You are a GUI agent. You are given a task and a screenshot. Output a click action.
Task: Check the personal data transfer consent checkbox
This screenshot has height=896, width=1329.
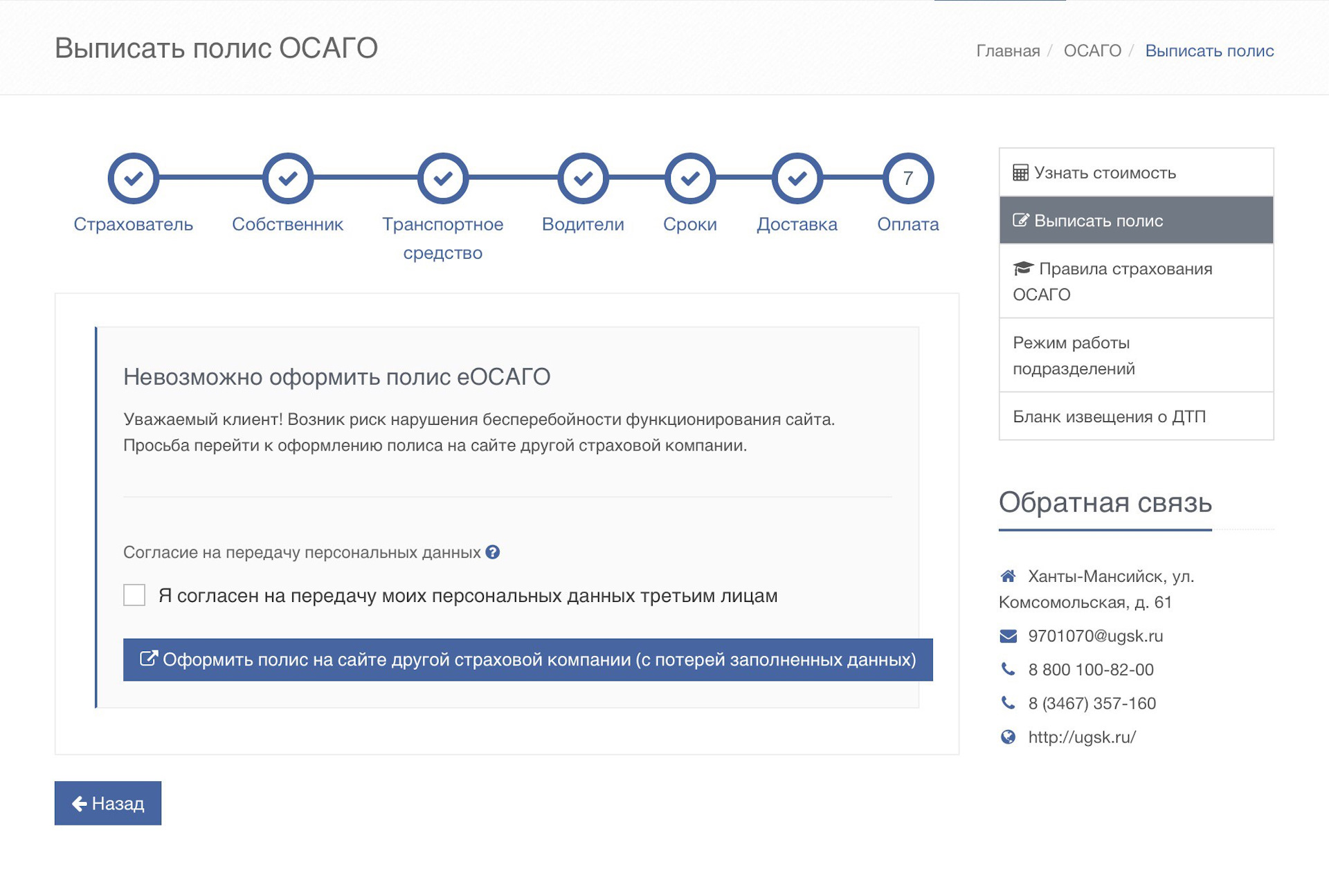[134, 595]
